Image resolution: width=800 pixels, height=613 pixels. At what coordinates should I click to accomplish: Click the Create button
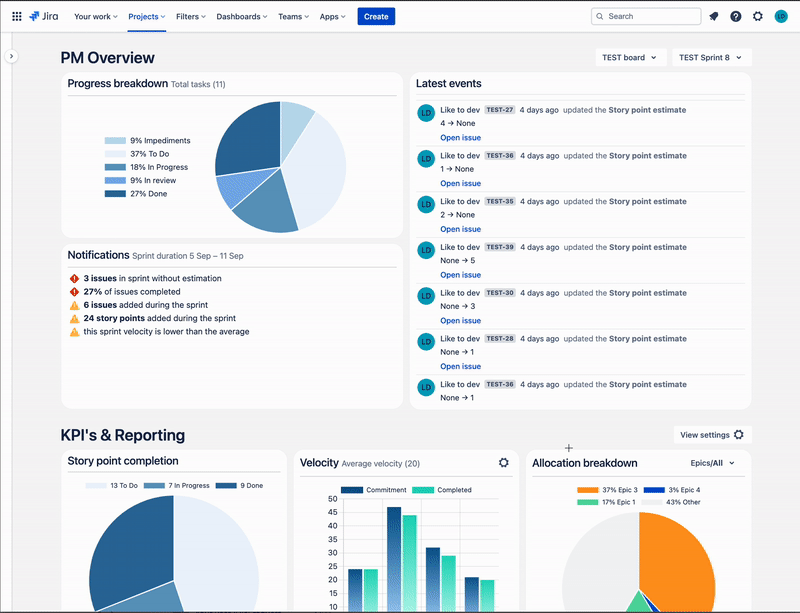[376, 16]
